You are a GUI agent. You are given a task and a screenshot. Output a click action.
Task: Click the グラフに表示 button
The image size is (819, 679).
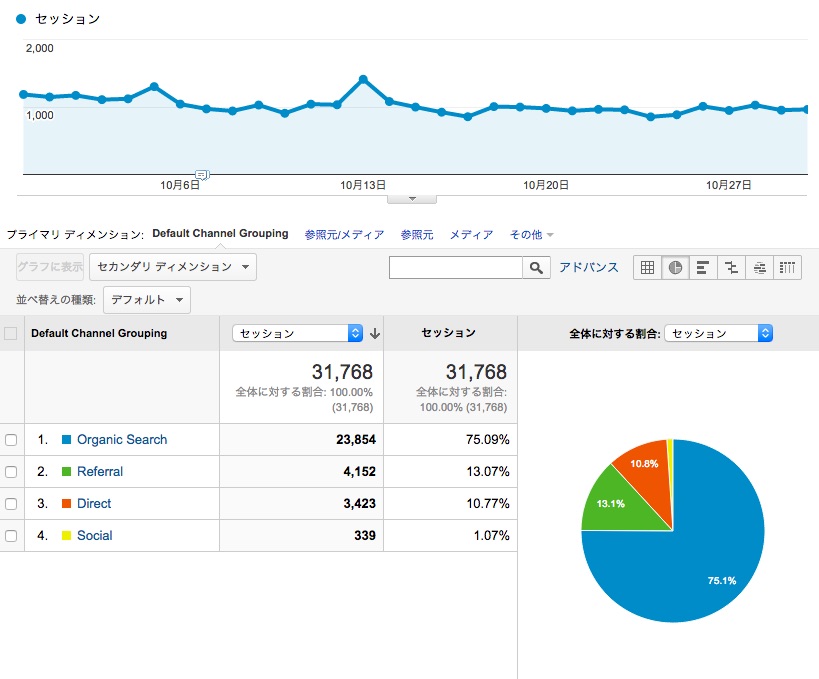50,267
